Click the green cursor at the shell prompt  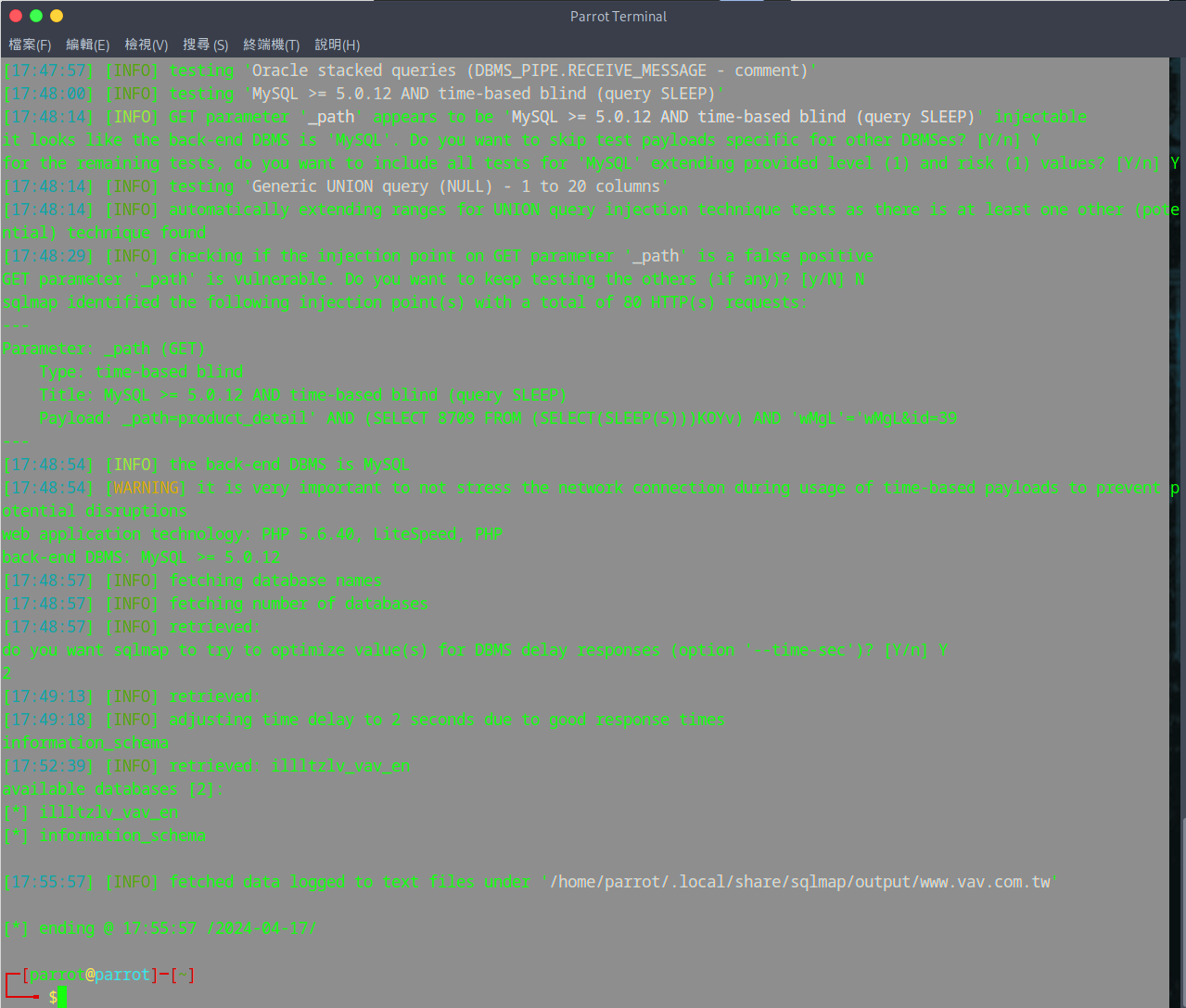point(62,998)
